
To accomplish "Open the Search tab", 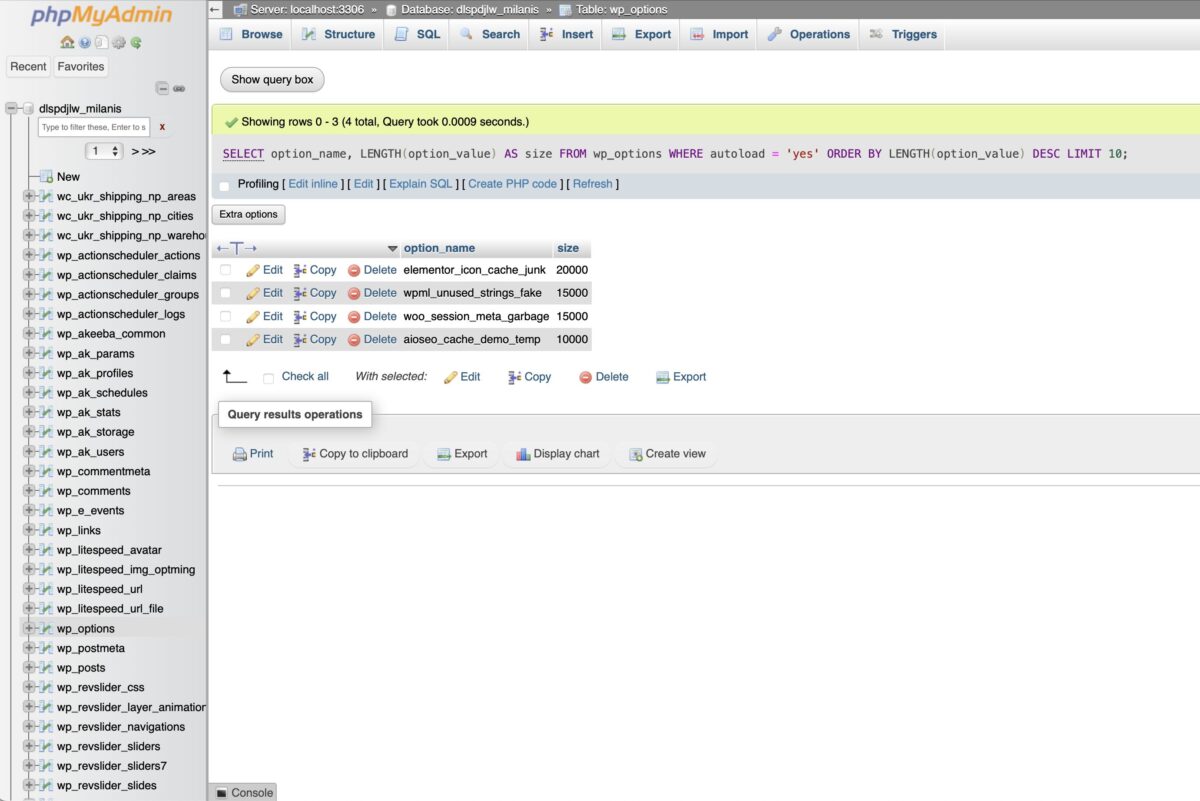I will (490, 34).
